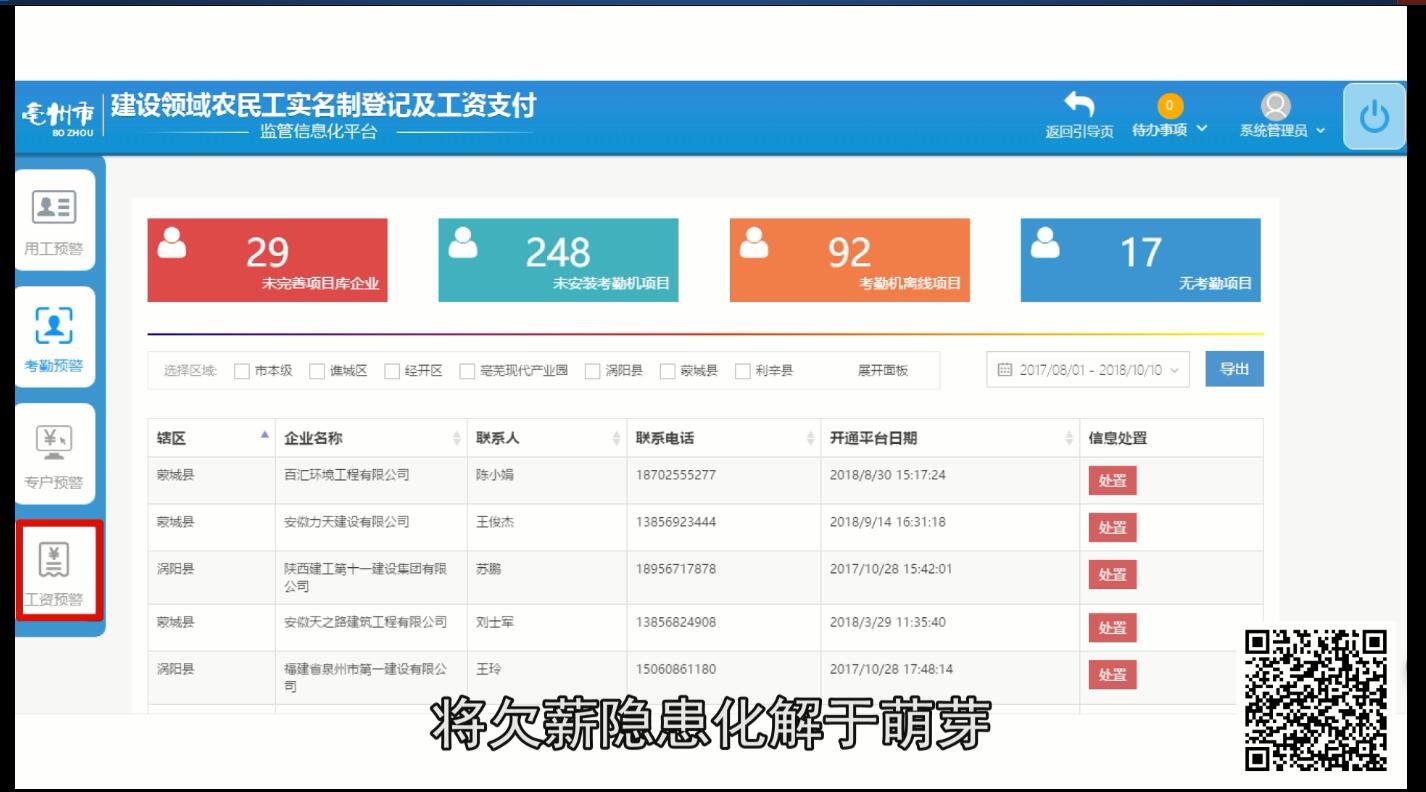Select the 无考勤项目 blue card
Image resolution: width=1426 pixels, height=792 pixels.
[x=1140, y=260]
